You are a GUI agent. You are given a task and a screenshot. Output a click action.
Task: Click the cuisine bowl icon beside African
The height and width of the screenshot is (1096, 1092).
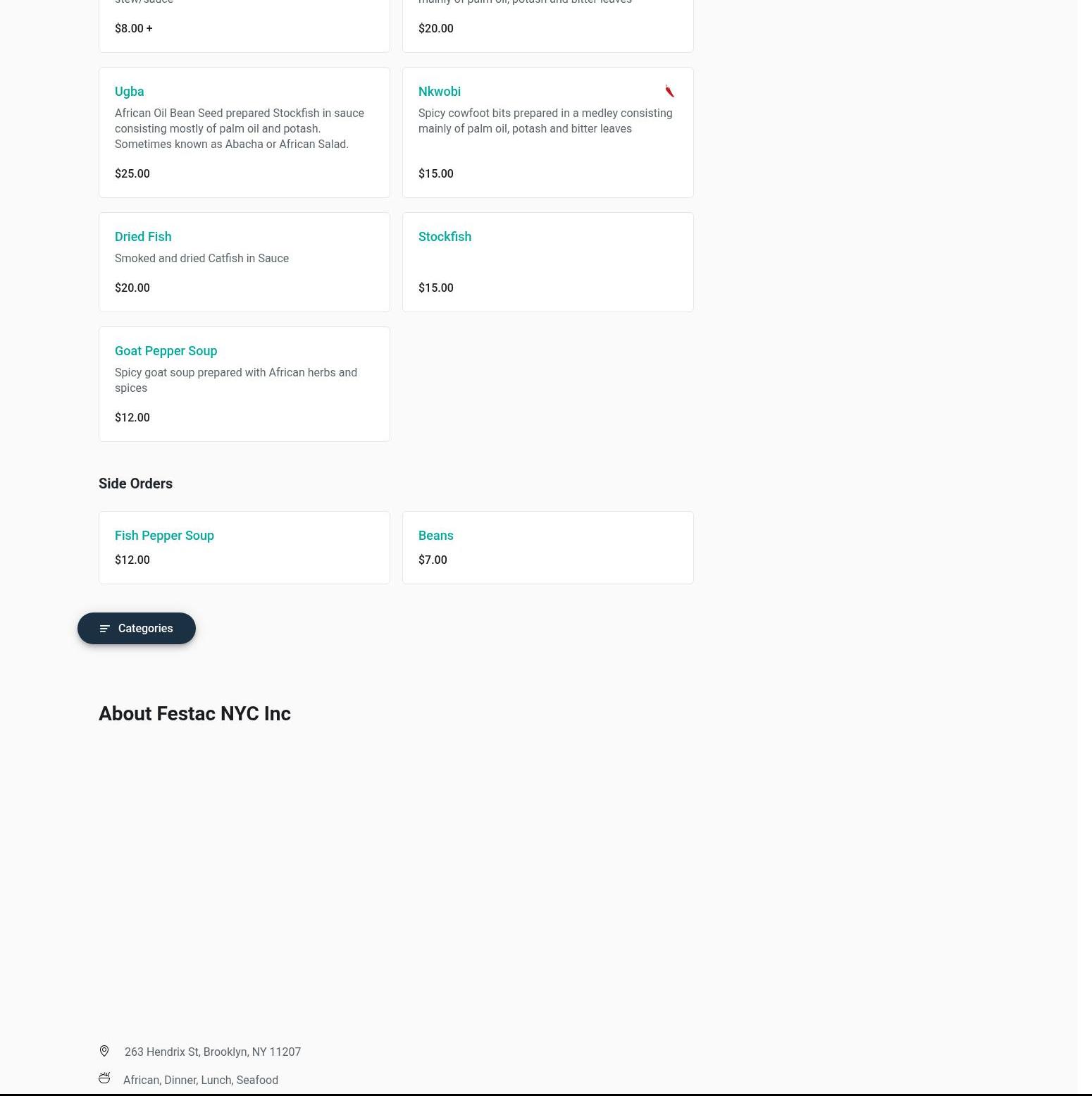point(104,1078)
